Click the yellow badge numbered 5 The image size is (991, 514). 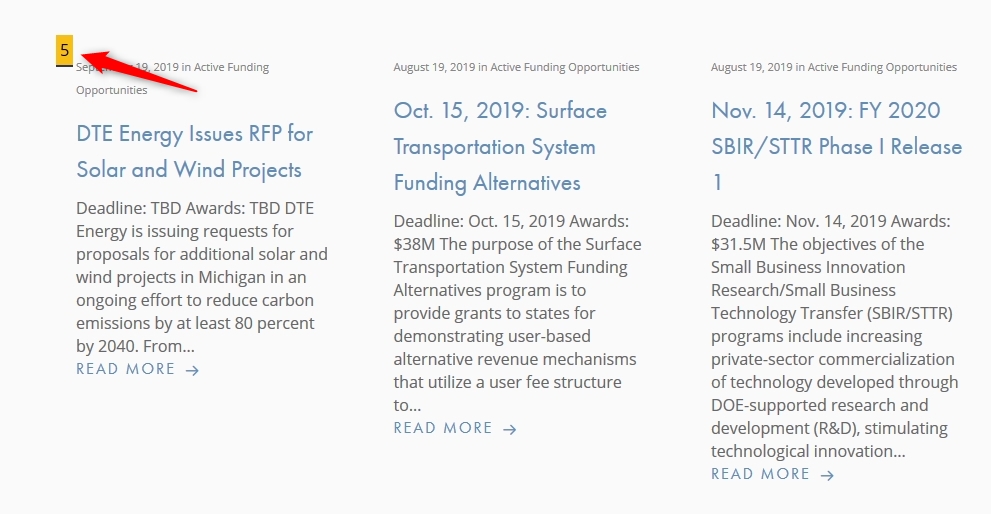coord(64,51)
